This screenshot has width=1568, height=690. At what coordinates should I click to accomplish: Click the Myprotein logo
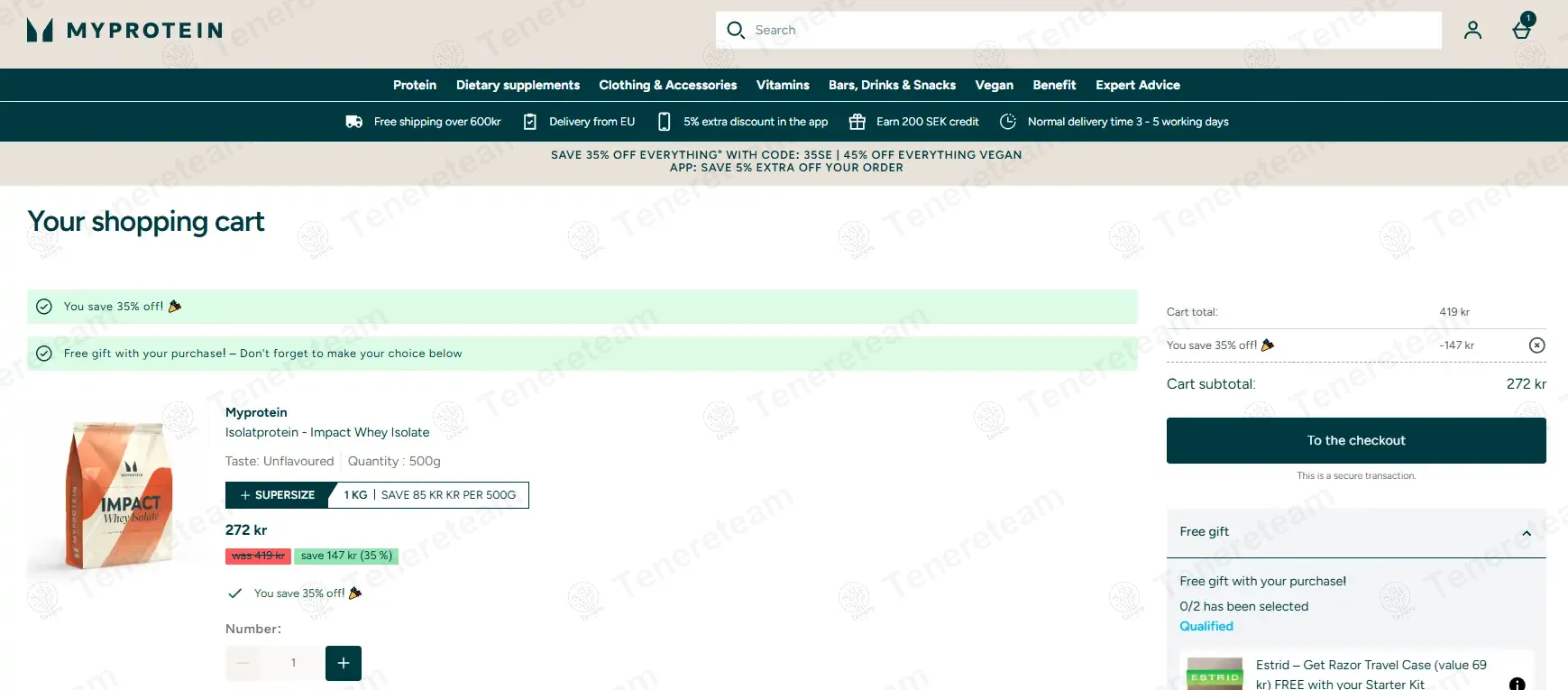[124, 31]
